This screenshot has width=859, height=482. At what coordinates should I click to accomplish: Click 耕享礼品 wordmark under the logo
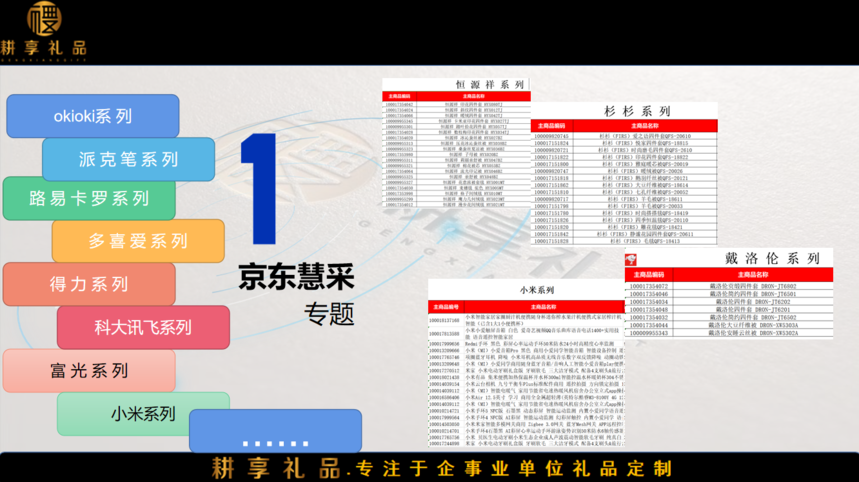43,48
